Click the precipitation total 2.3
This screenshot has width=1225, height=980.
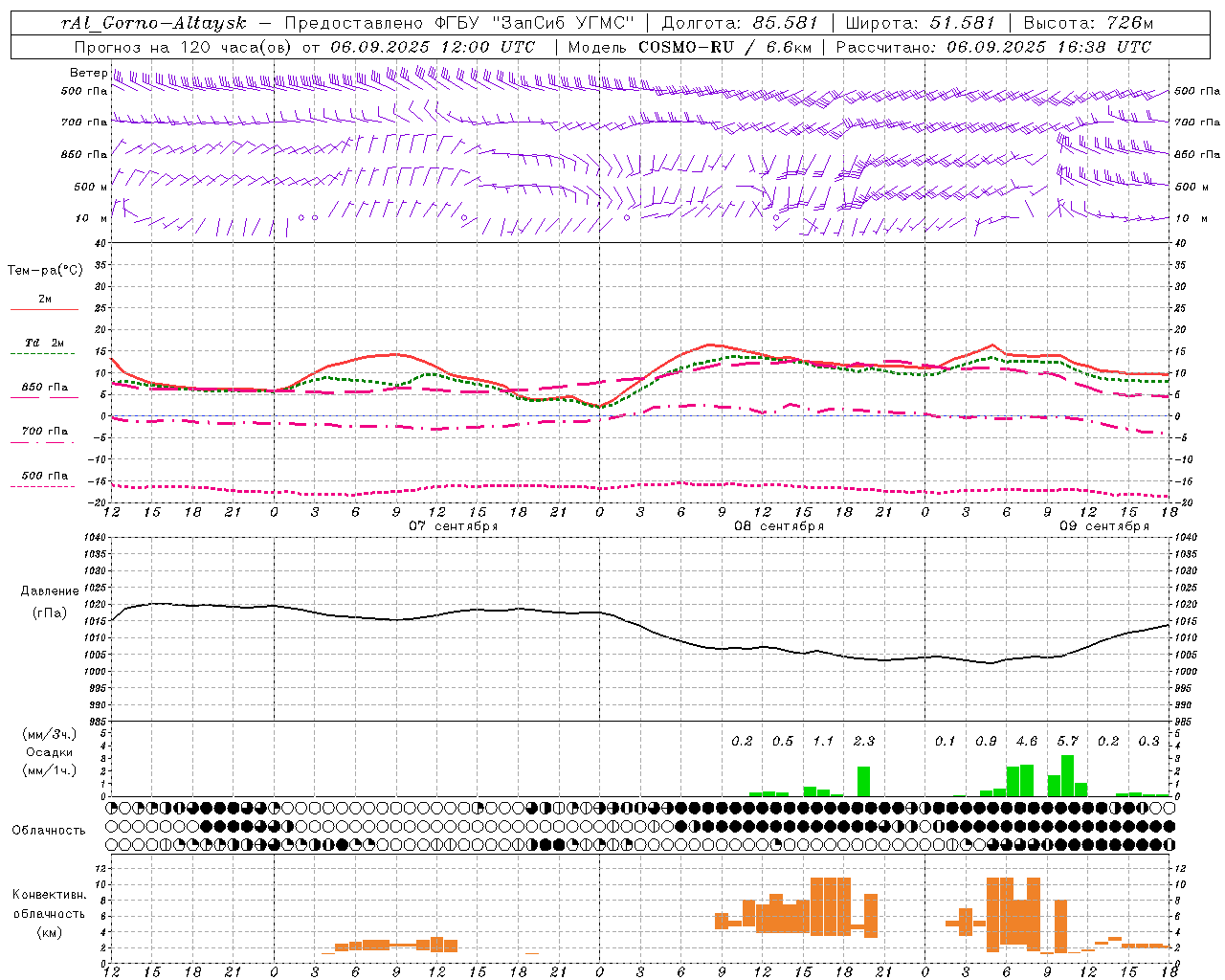pos(863,742)
